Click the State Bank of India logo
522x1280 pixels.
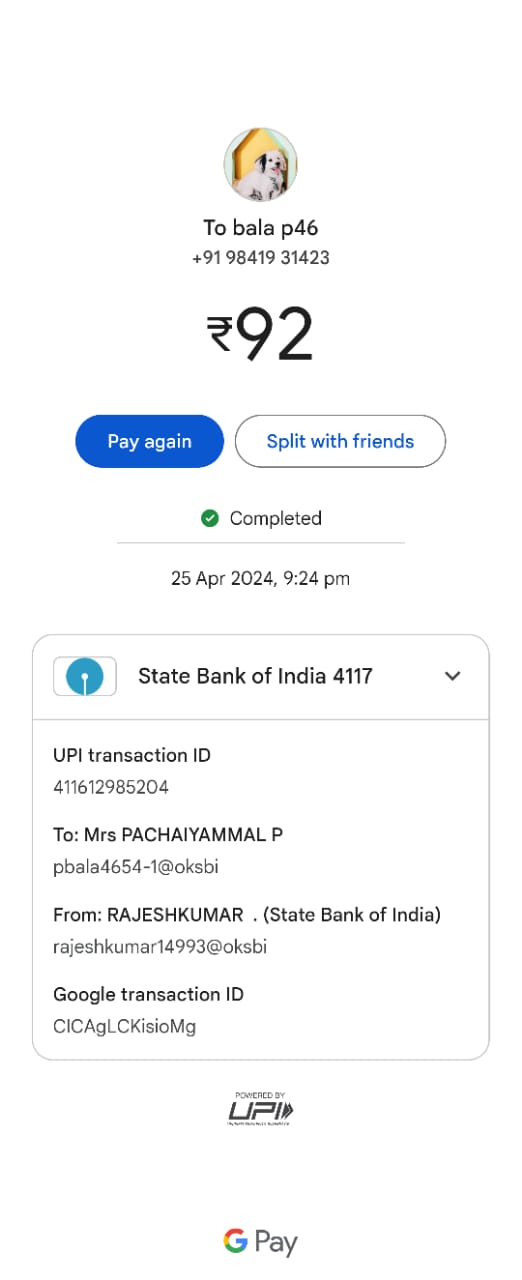[x=84, y=677]
